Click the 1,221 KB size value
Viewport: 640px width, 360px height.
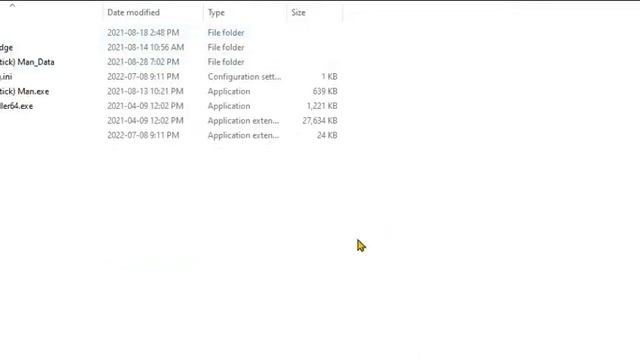322,106
